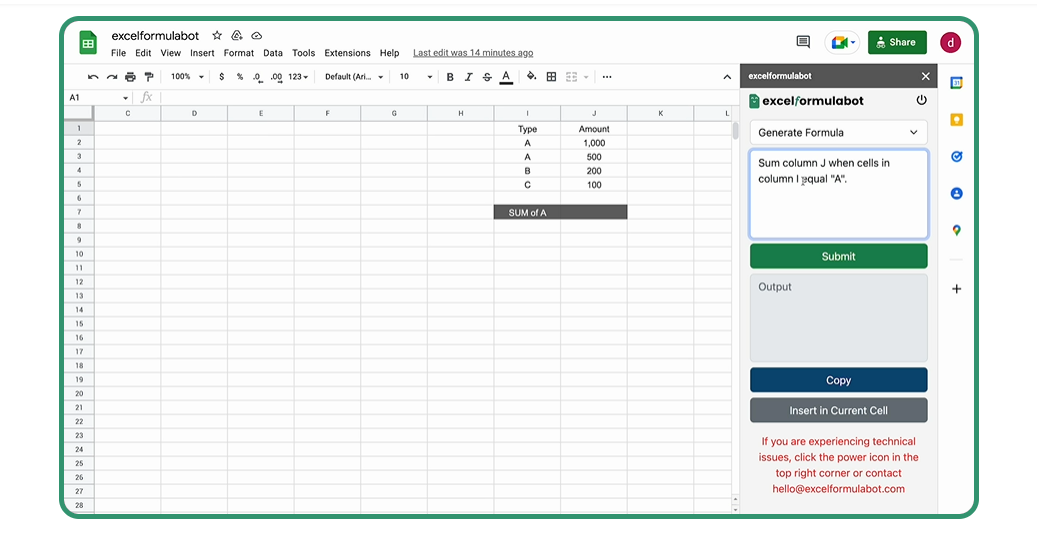Open Google Maps from side panel
This screenshot has width=1037, height=537.
tap(956, 230)
